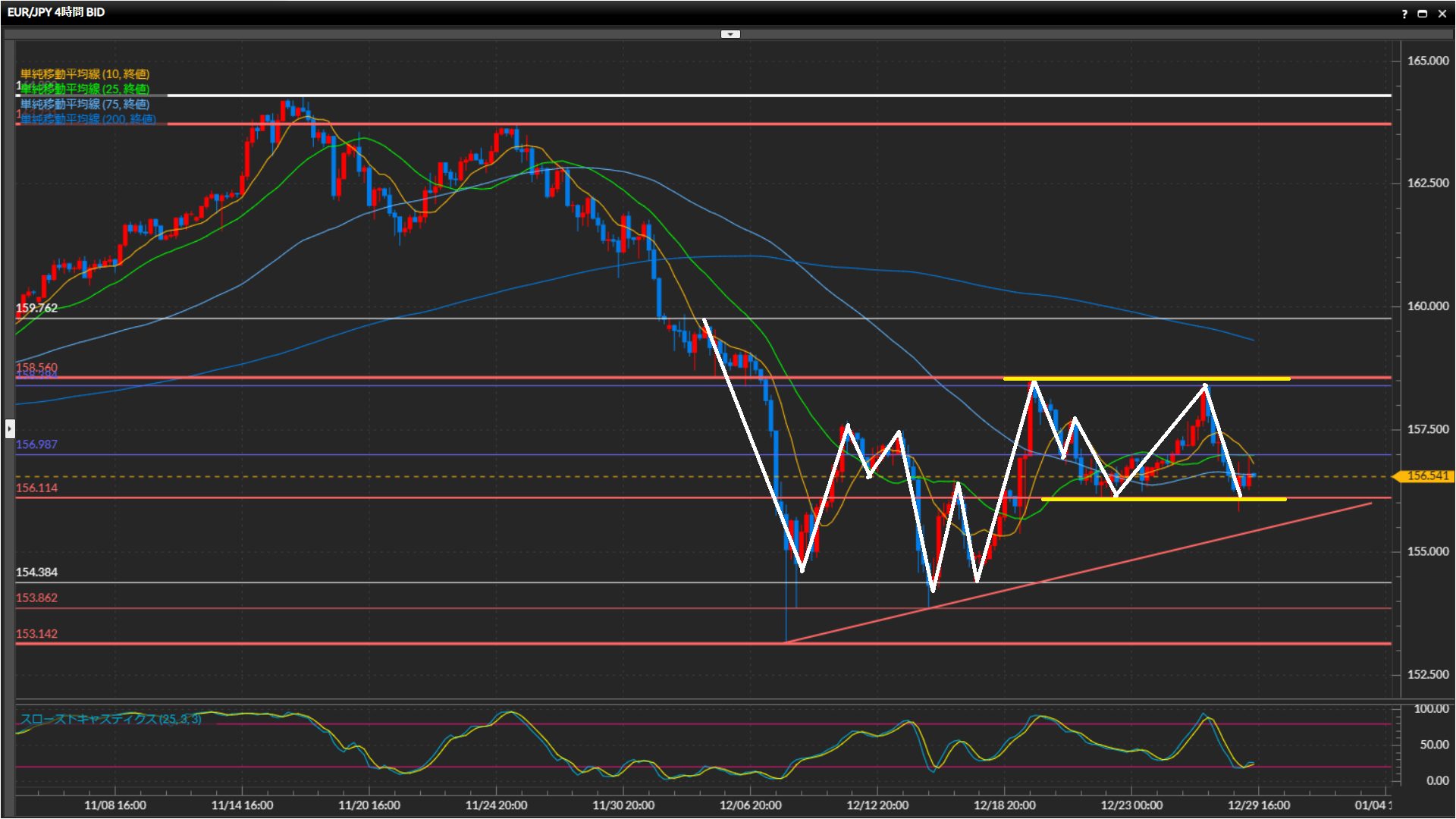Click the help question mark icon
Screen dimensions: 1456x819
tap(1404, 14)
